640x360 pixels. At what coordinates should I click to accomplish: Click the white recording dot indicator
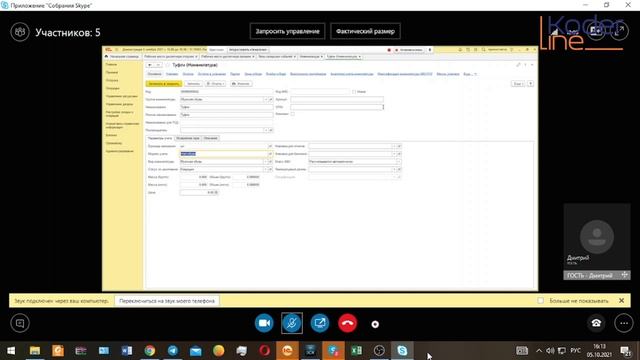pos(375,324)
